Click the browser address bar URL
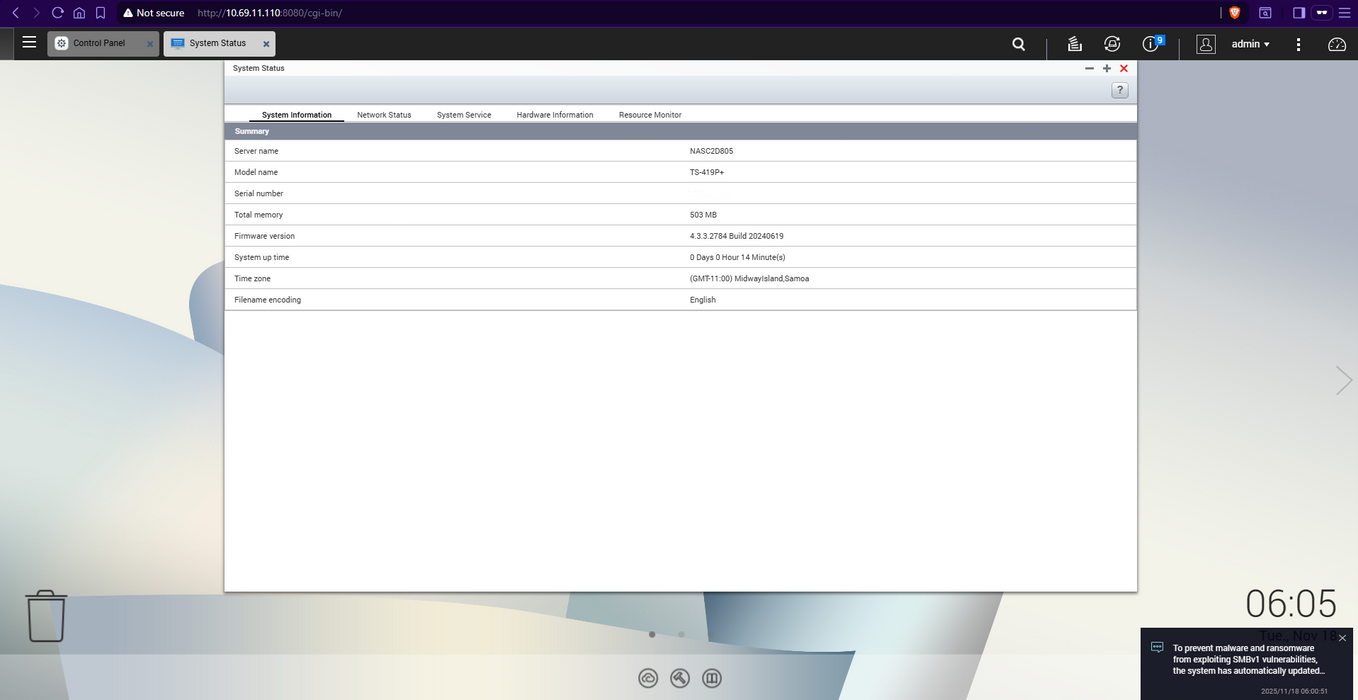 coord(270,13)
